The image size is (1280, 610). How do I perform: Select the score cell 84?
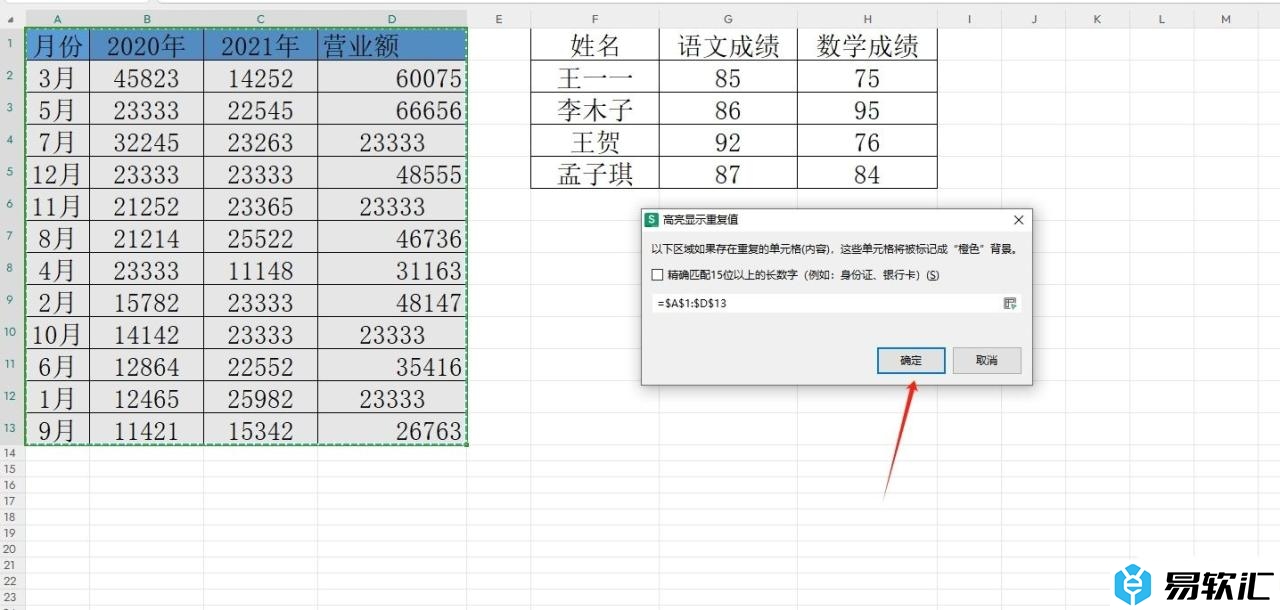867,173
